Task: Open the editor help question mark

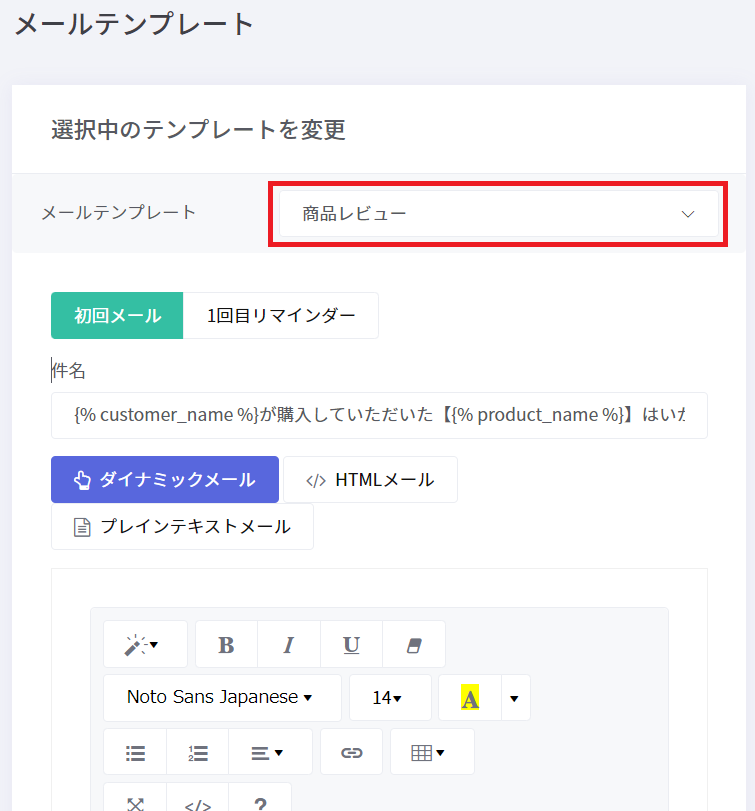Action: [260, 803]
